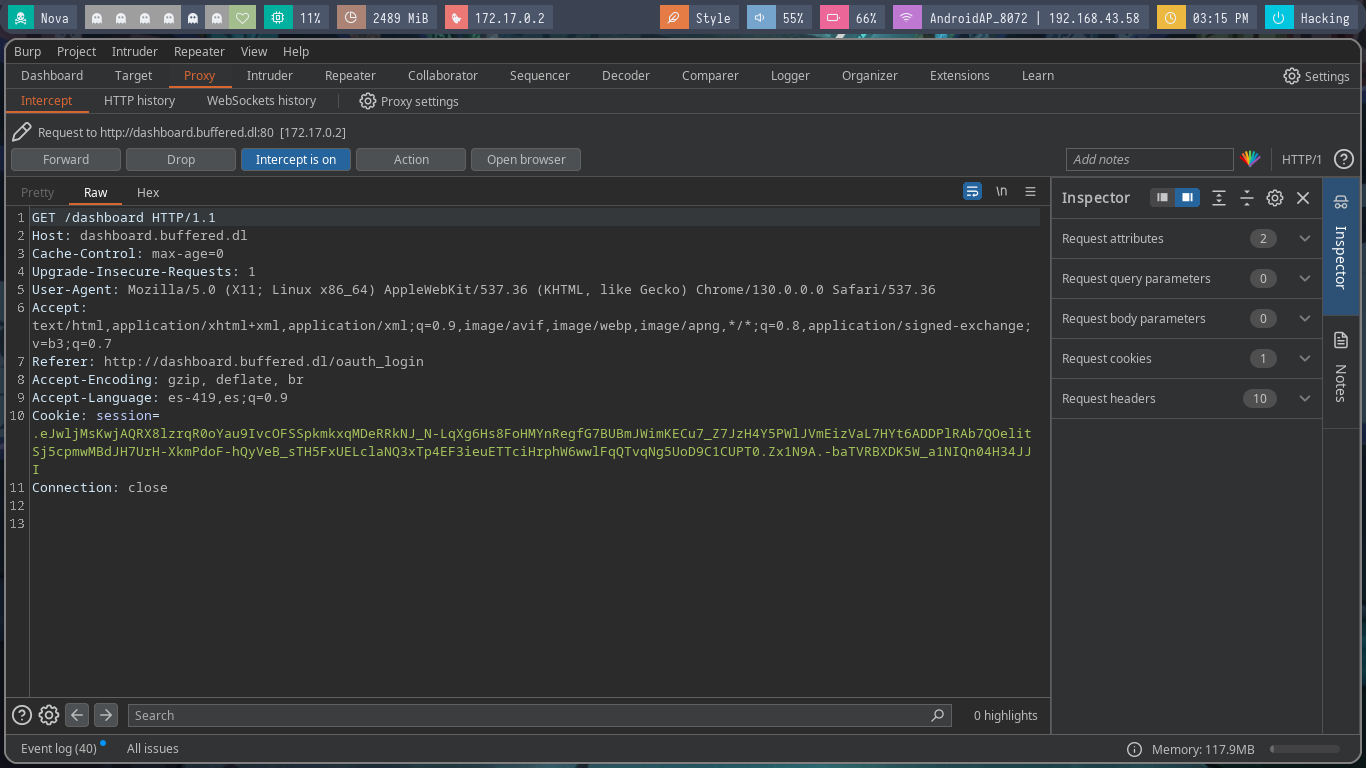Toggle the 'Intercept is on' button
This screenshot has height=768, width=1366.
click(x=296, y=159)
